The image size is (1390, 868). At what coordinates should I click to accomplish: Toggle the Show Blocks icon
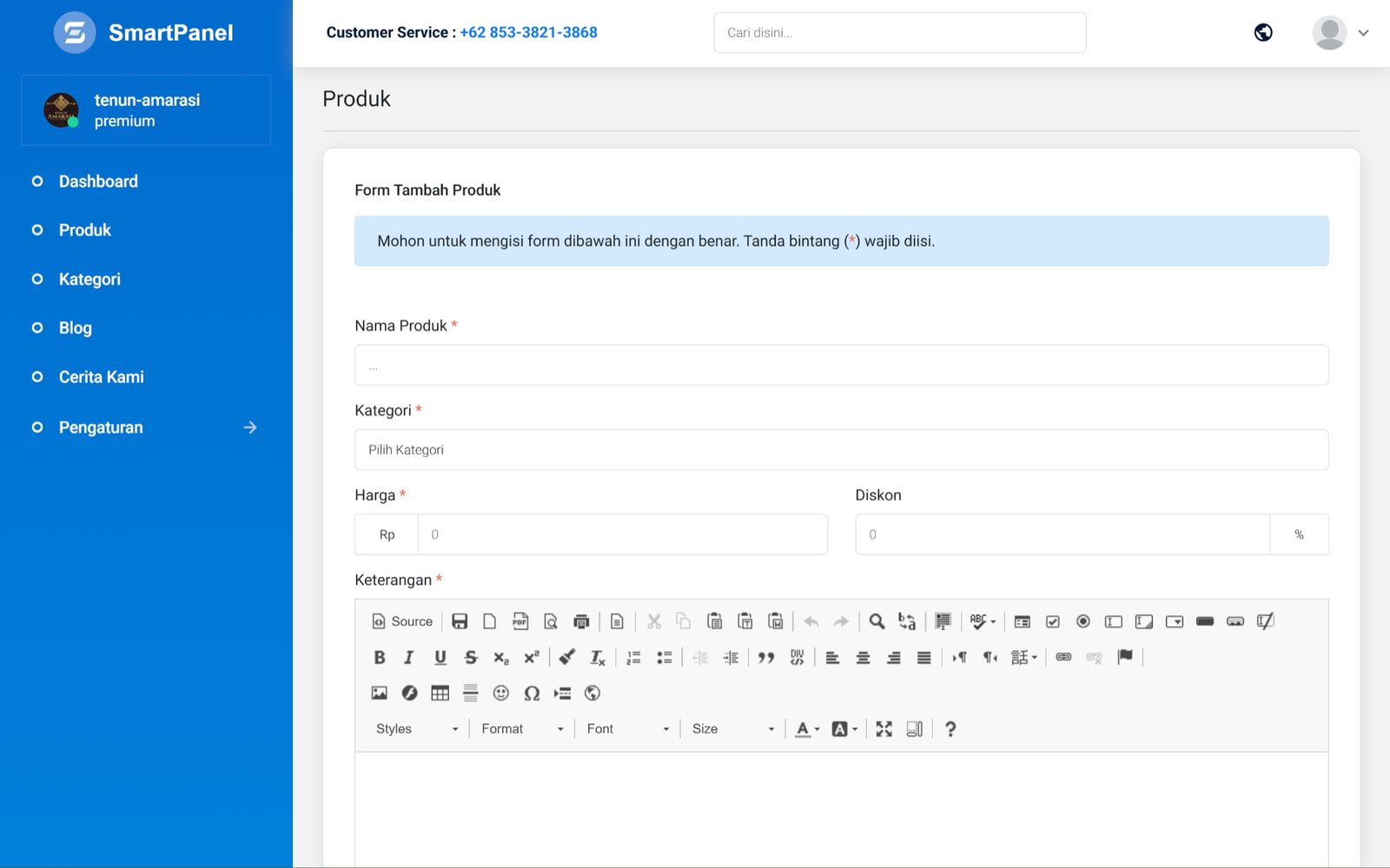point(915,729)
